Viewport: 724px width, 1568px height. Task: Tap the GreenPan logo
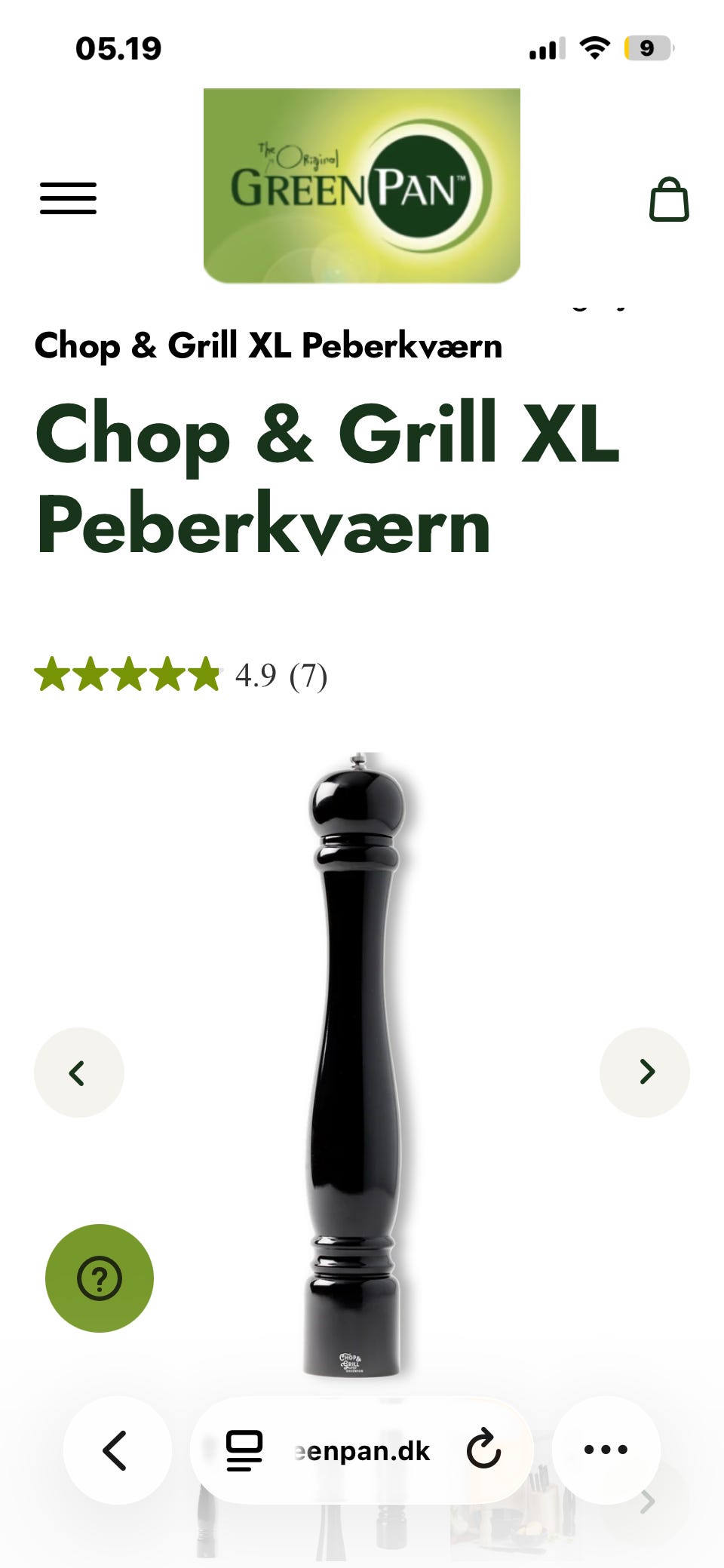(362, 186)
